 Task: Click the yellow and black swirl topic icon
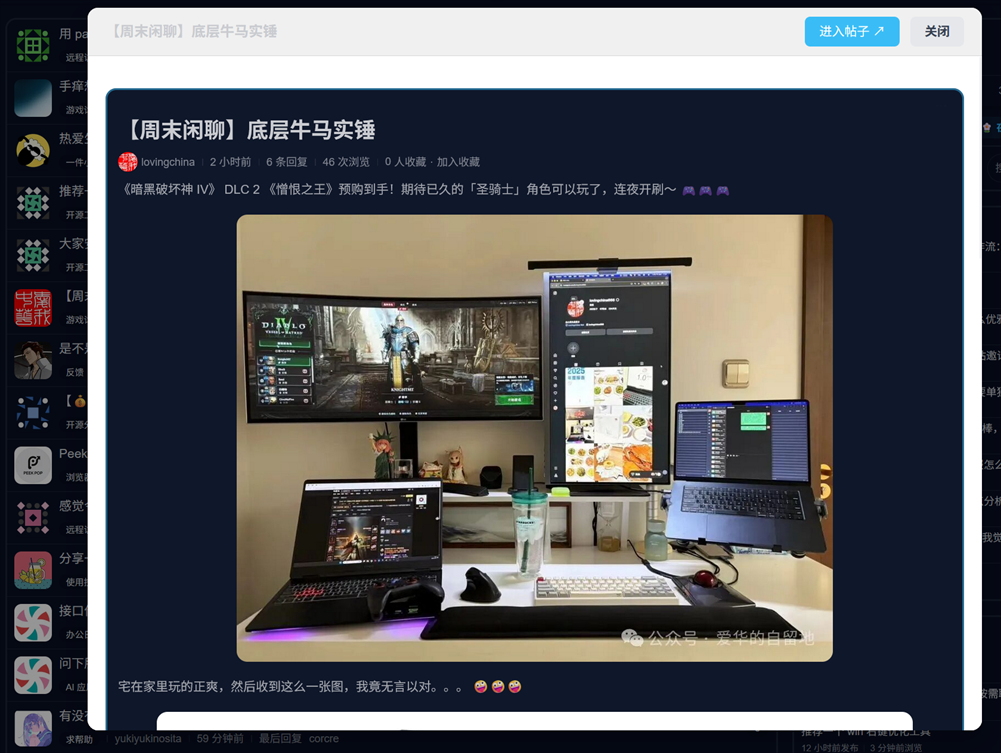(33, 150)
